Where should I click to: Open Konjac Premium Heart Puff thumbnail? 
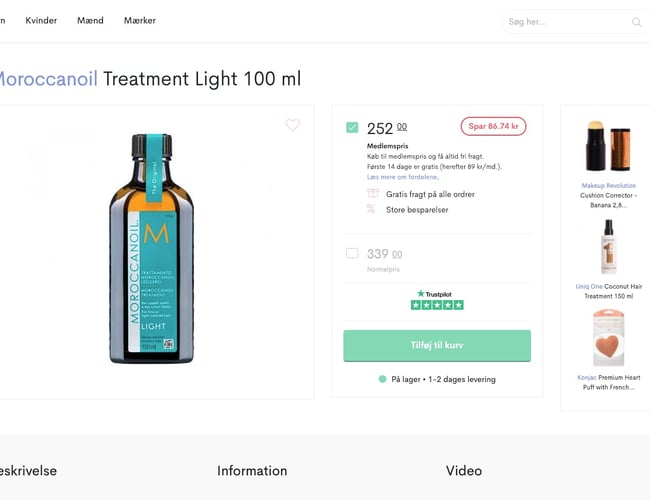coord(608,339)
